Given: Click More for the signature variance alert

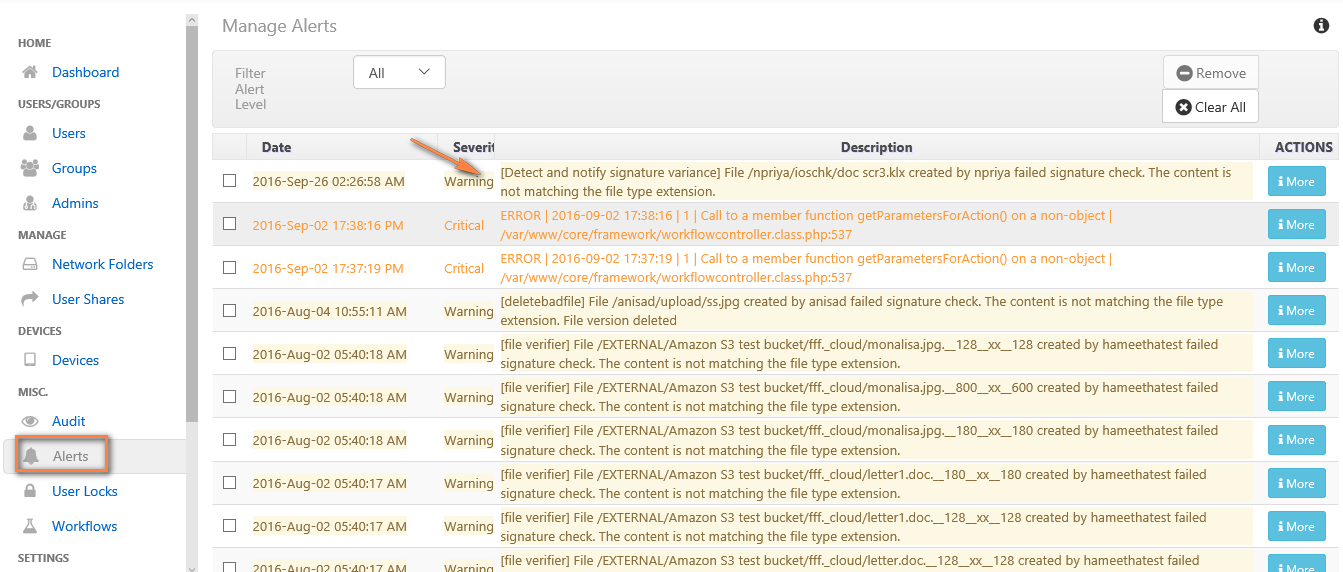Looking at the screenshot, I should click(1296, 182).
